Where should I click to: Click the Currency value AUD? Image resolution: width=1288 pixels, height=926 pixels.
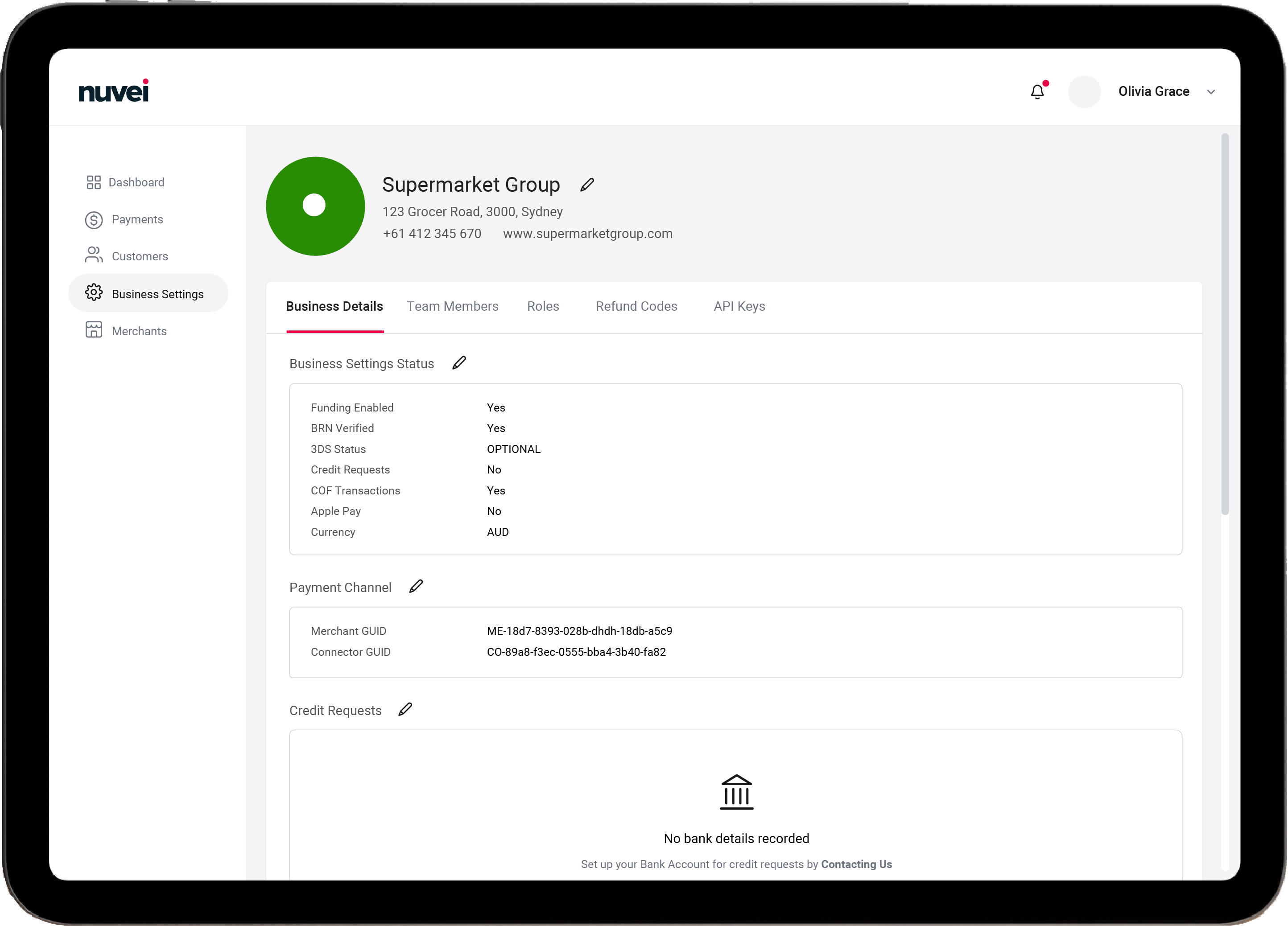497,532
